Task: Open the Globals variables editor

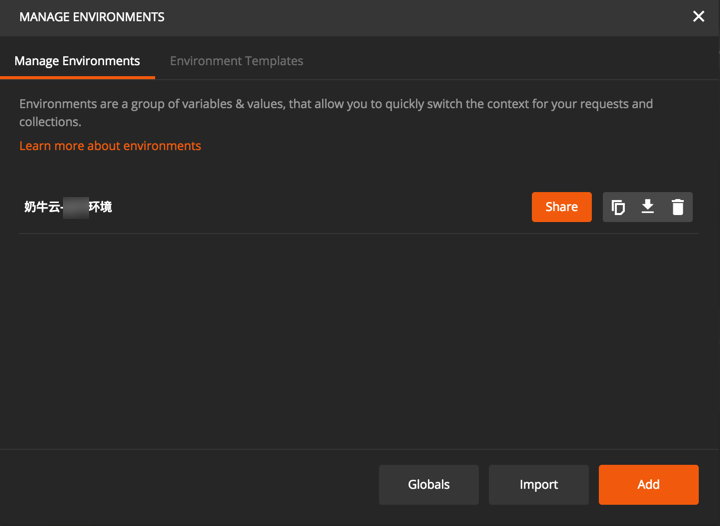Action: pos(429,485)
